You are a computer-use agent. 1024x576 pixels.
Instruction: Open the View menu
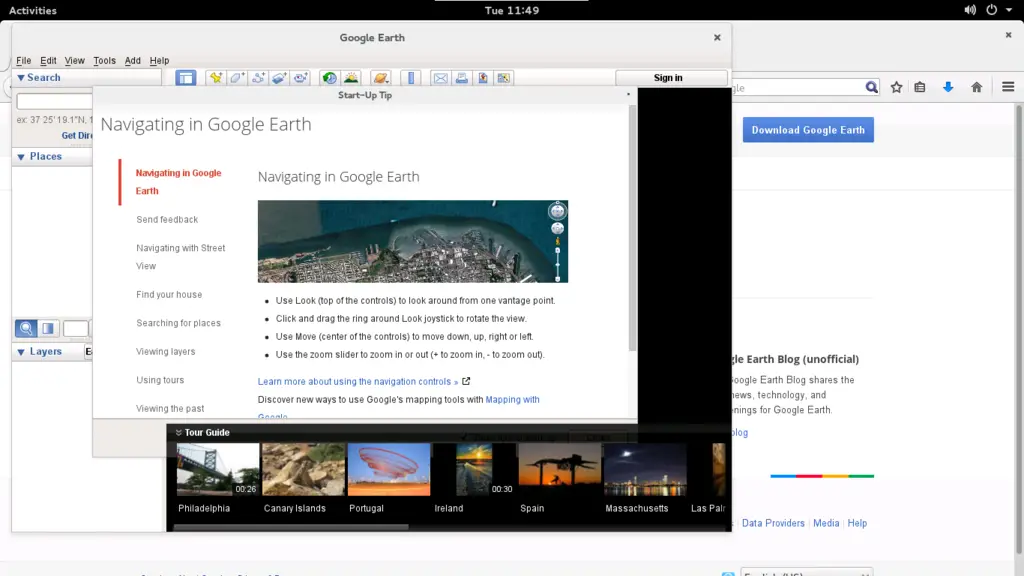pyautogui.click(x=74, y=61)
